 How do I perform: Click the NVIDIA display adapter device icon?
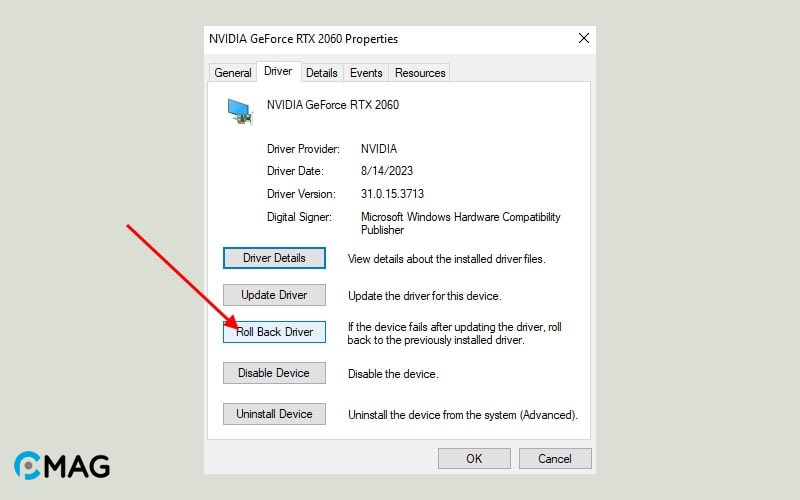240,111
